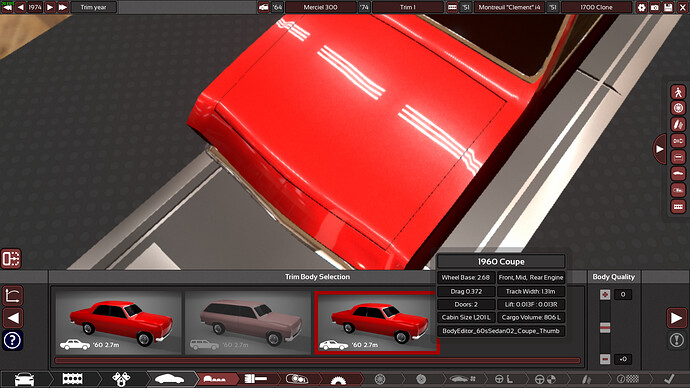The width and height of the screenshot is (690, 388).
Task: Open the Trim 1 name field
Action: tap(407, 7)
